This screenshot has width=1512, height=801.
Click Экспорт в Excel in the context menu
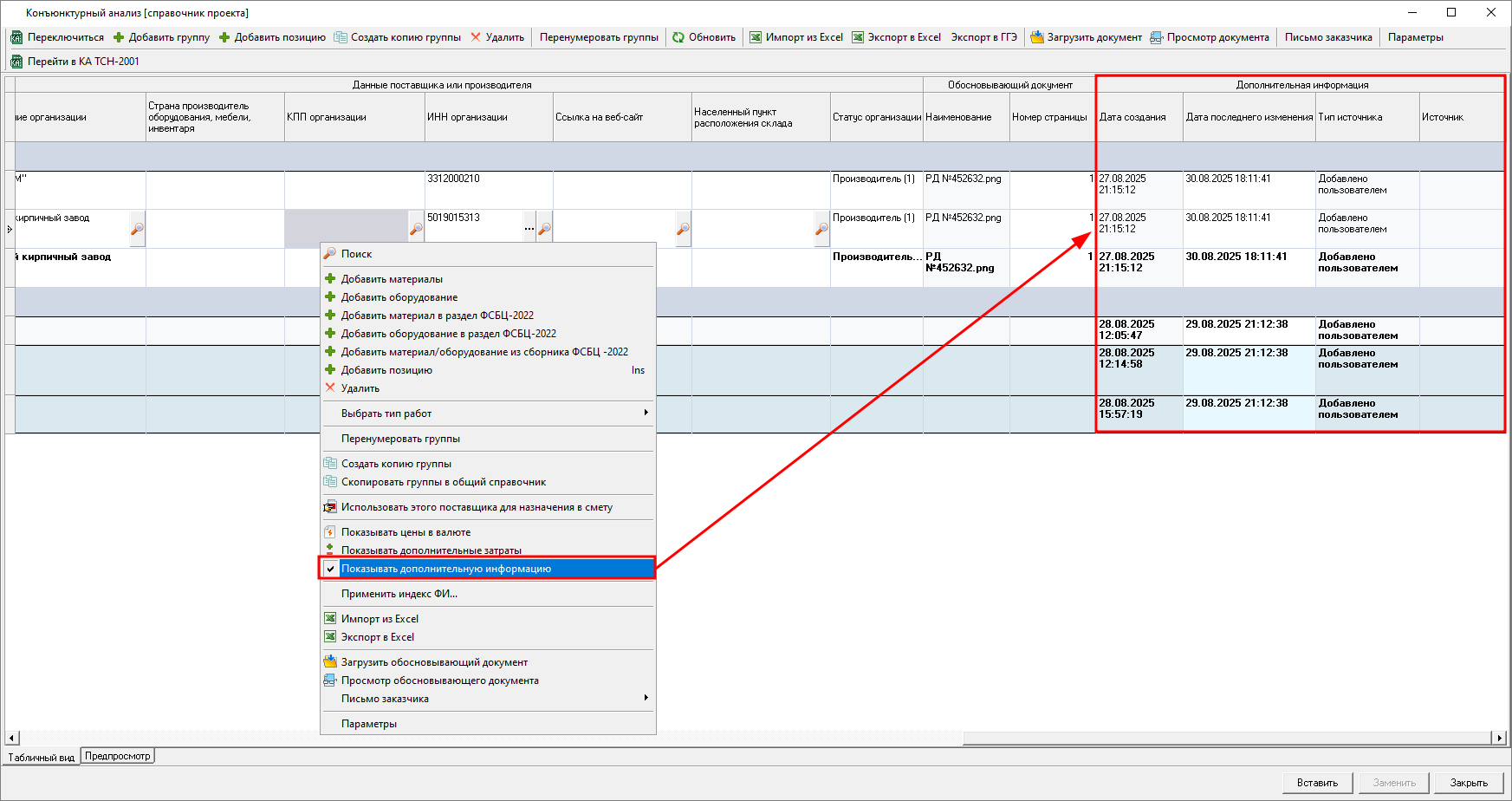488,637
